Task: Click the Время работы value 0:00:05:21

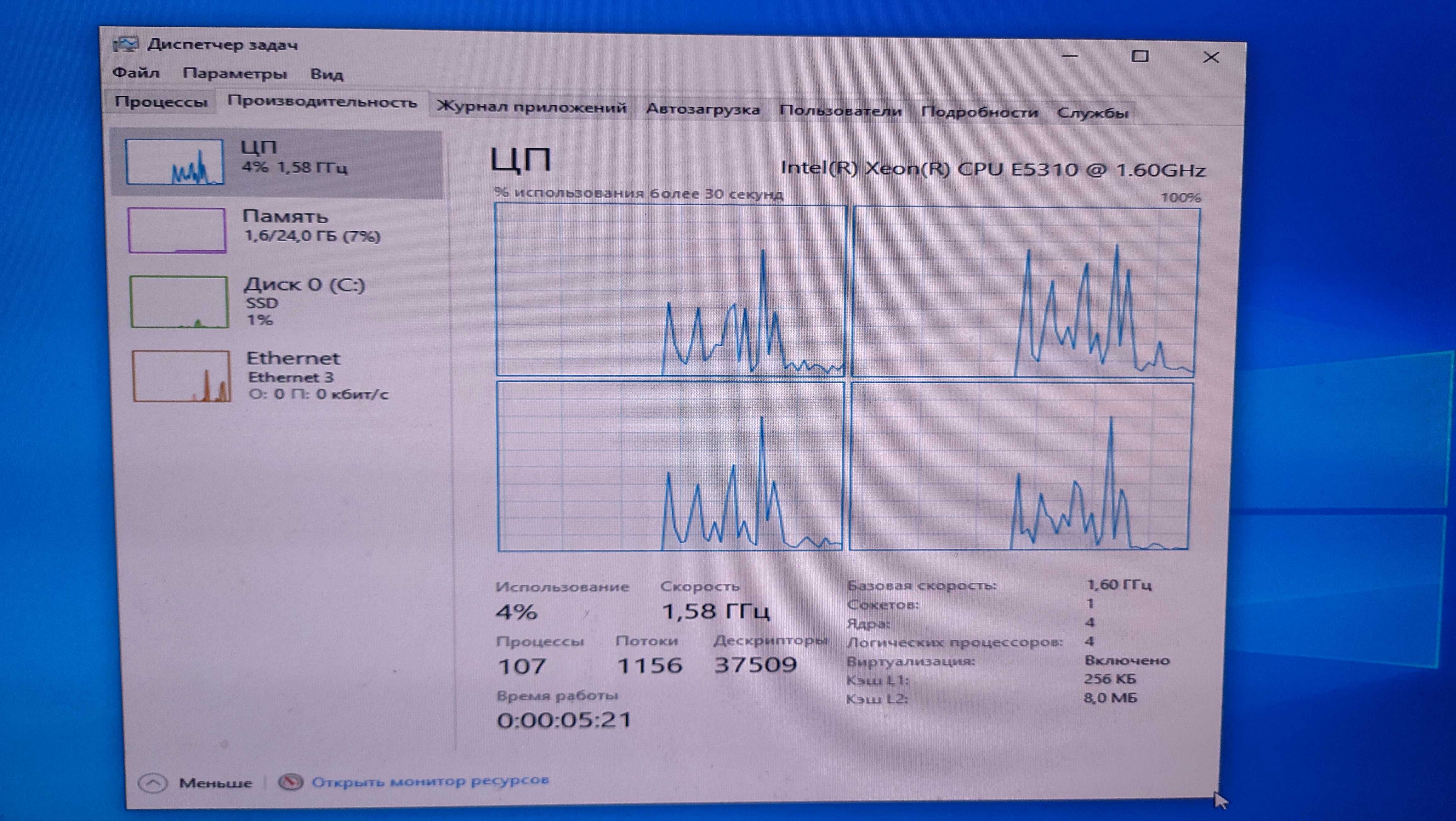Action: point(564,720)
